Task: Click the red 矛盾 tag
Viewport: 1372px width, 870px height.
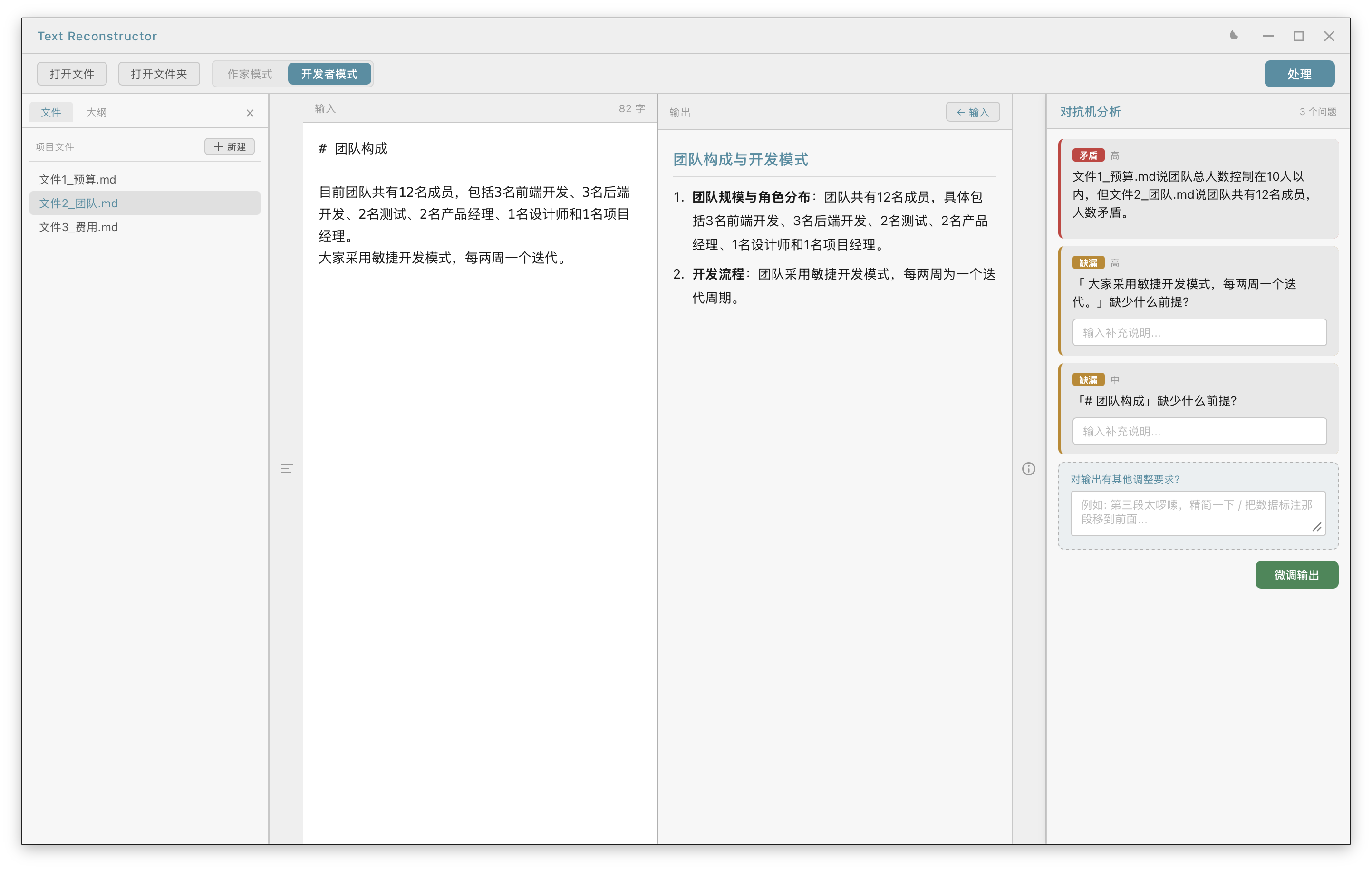Action: 1088,155
